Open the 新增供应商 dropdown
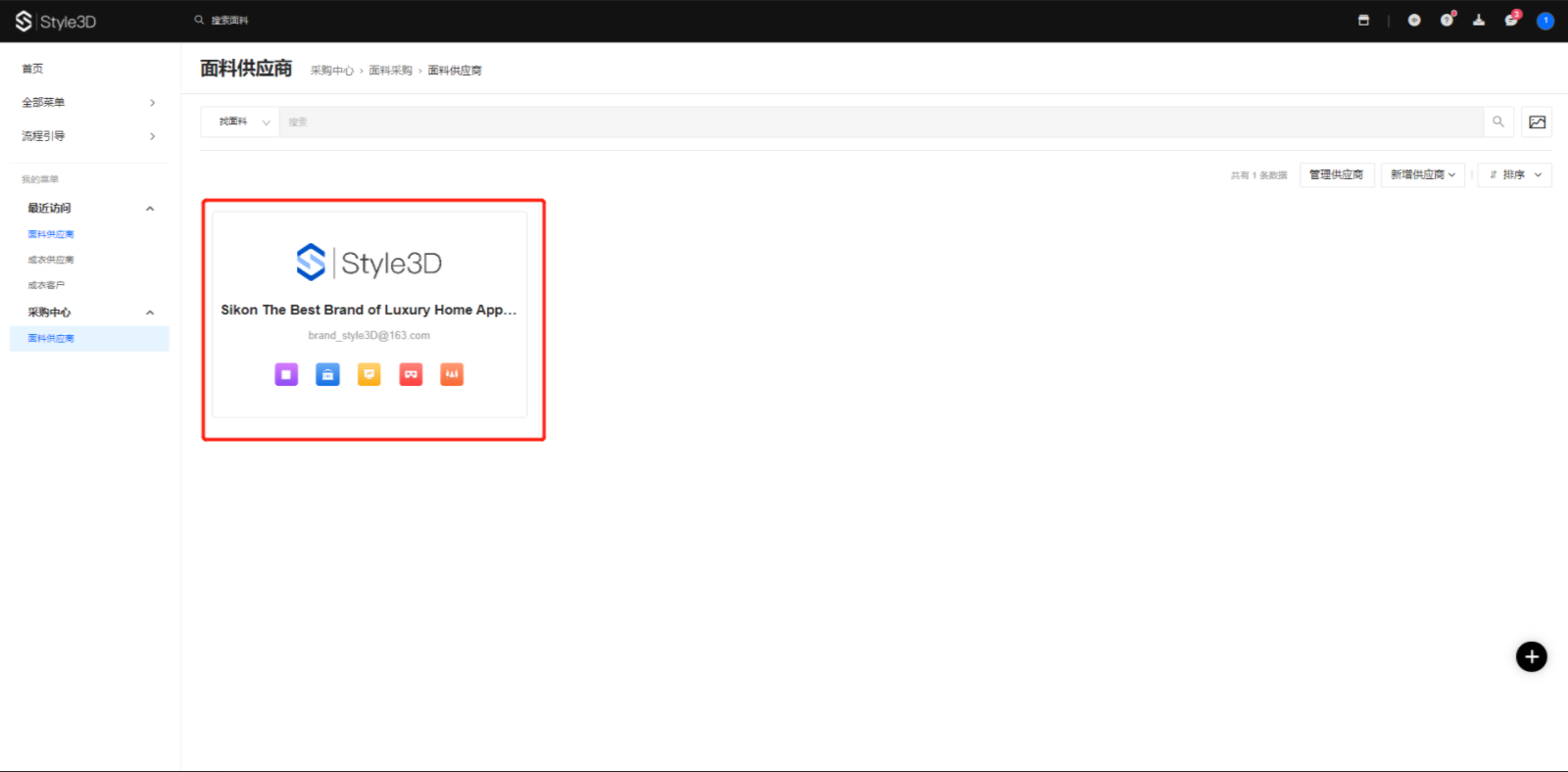This screenshot has height=772, width=1568. click(1422, 175)
